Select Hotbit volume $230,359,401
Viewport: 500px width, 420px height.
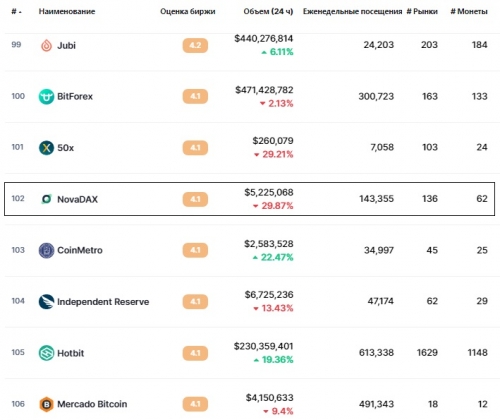264,346
